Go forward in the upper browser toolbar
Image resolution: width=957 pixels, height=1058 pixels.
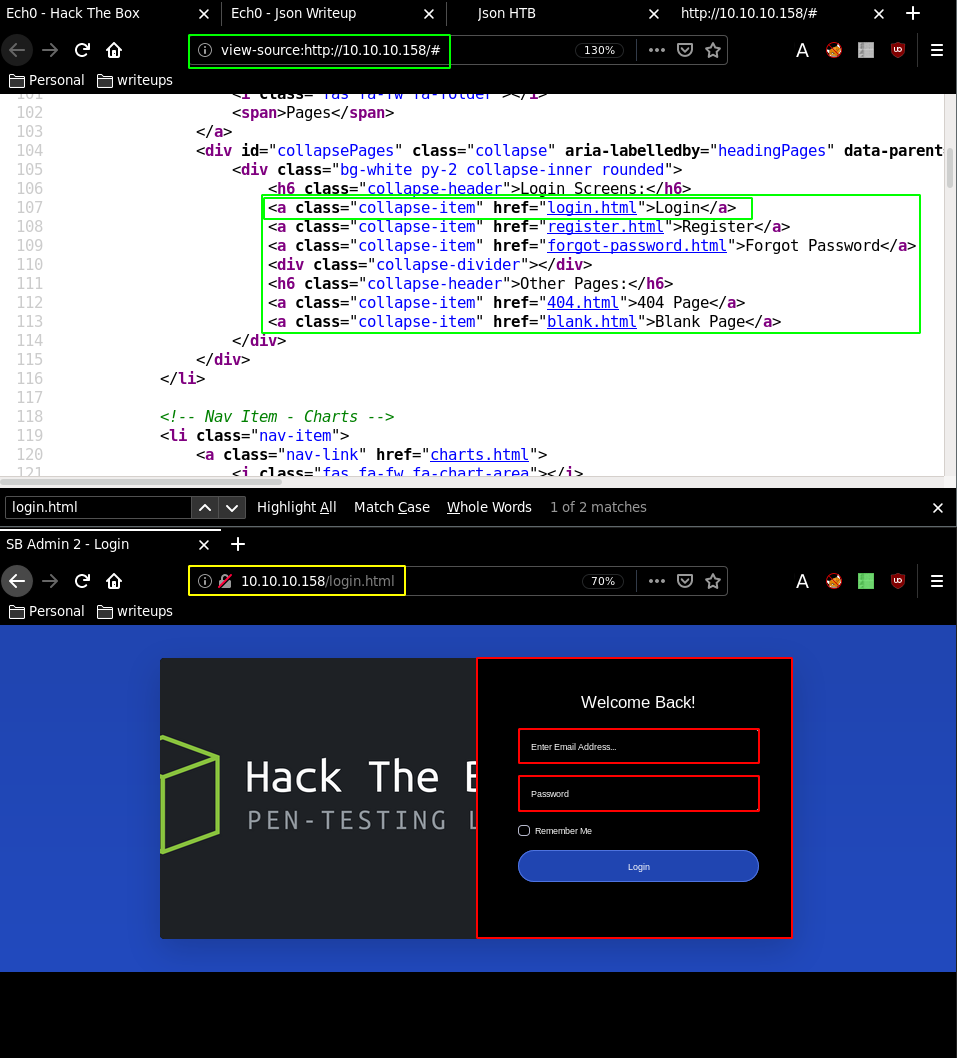click(x=50, y=50)
